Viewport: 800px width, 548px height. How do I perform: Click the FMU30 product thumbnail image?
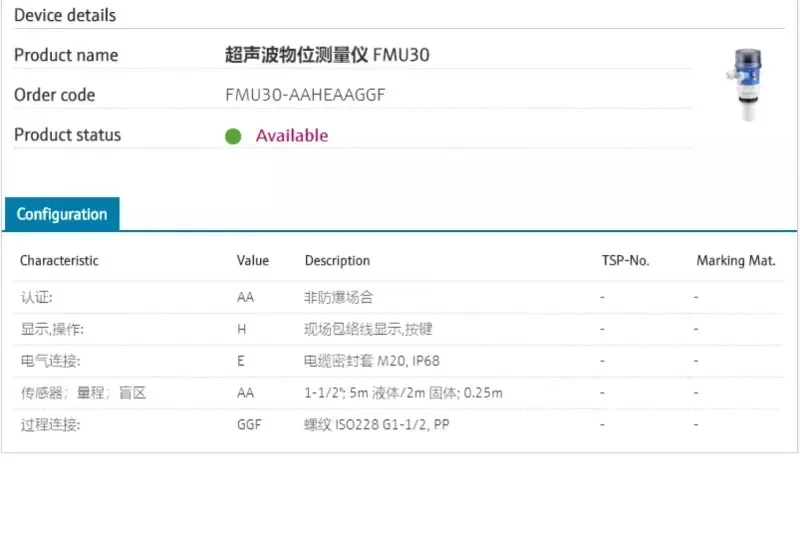coord(745,85)
